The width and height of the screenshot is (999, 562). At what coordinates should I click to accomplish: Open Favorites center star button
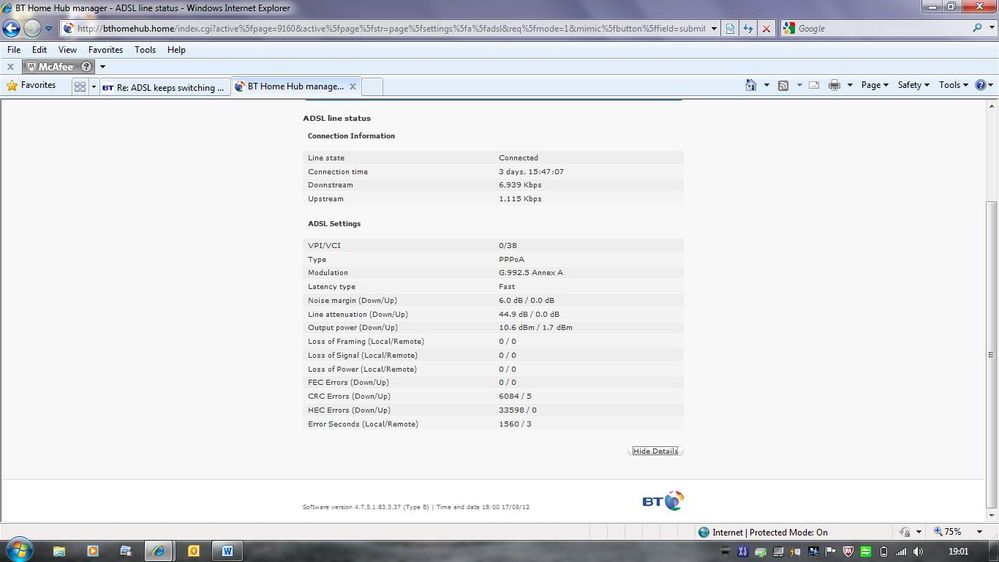[31, 85]
